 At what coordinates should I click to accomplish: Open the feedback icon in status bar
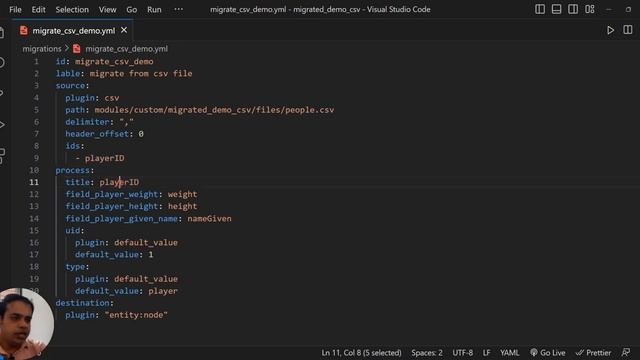[626, 352]
